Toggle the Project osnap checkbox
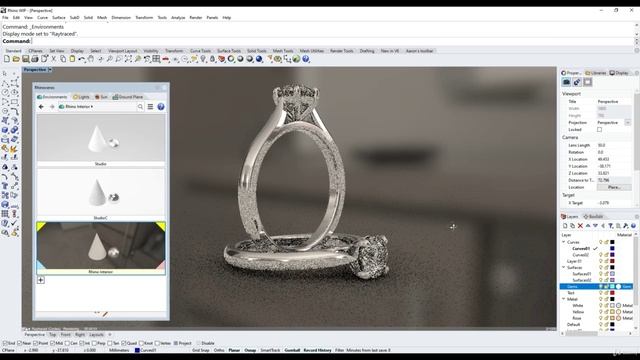This screenshot has width=640, height=360. [176, 343]
